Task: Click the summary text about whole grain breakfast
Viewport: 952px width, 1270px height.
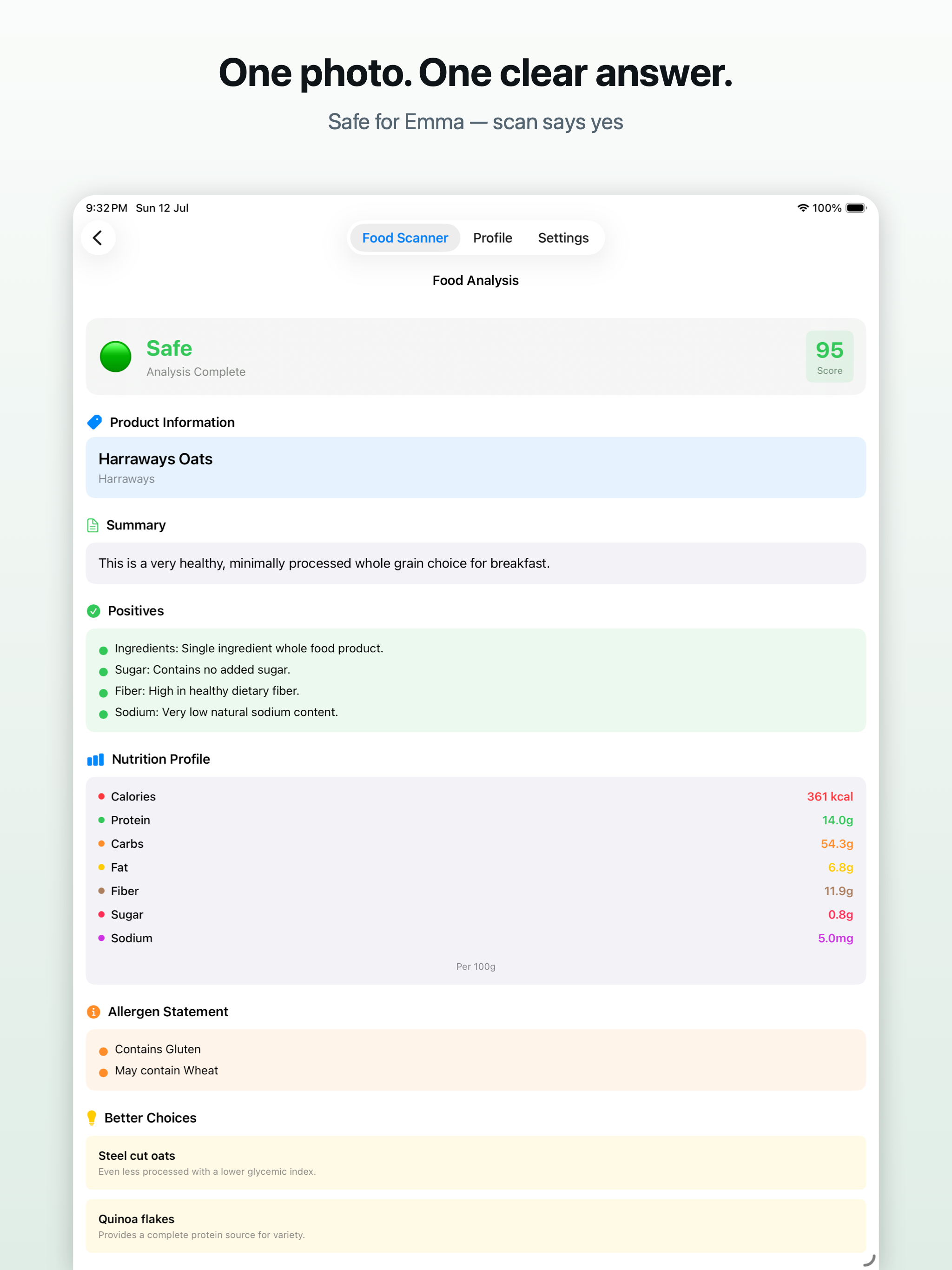Action: (324, 563)
